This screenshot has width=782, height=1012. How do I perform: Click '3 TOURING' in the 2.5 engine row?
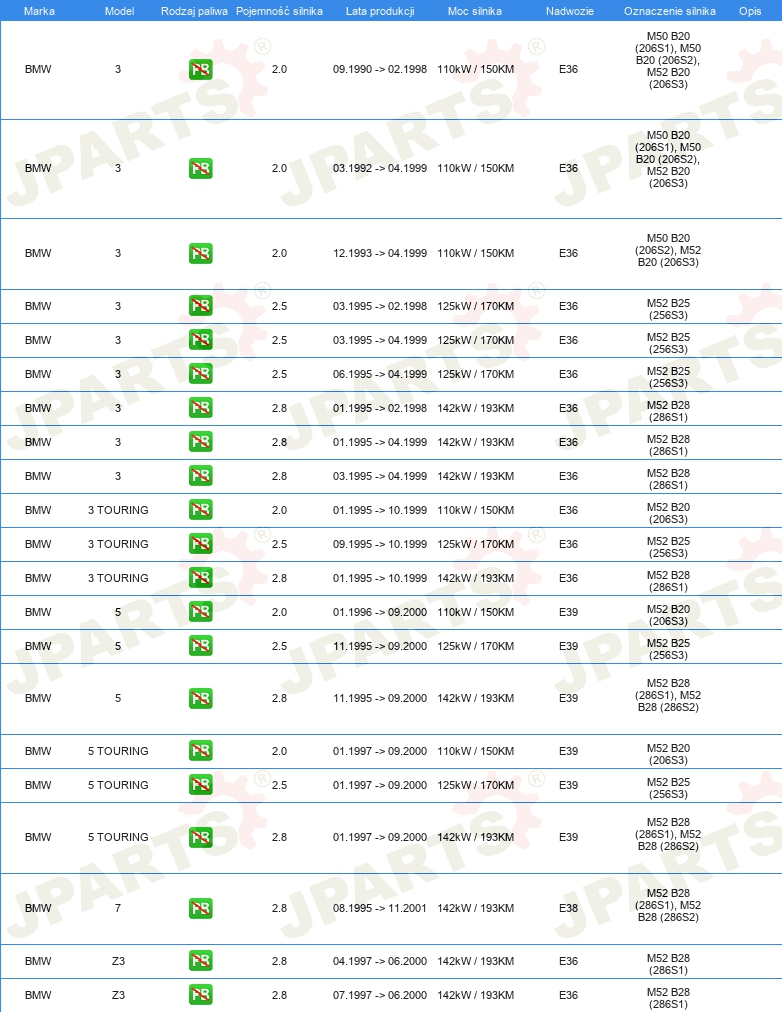pyautogui.click(x=118, y=544)
